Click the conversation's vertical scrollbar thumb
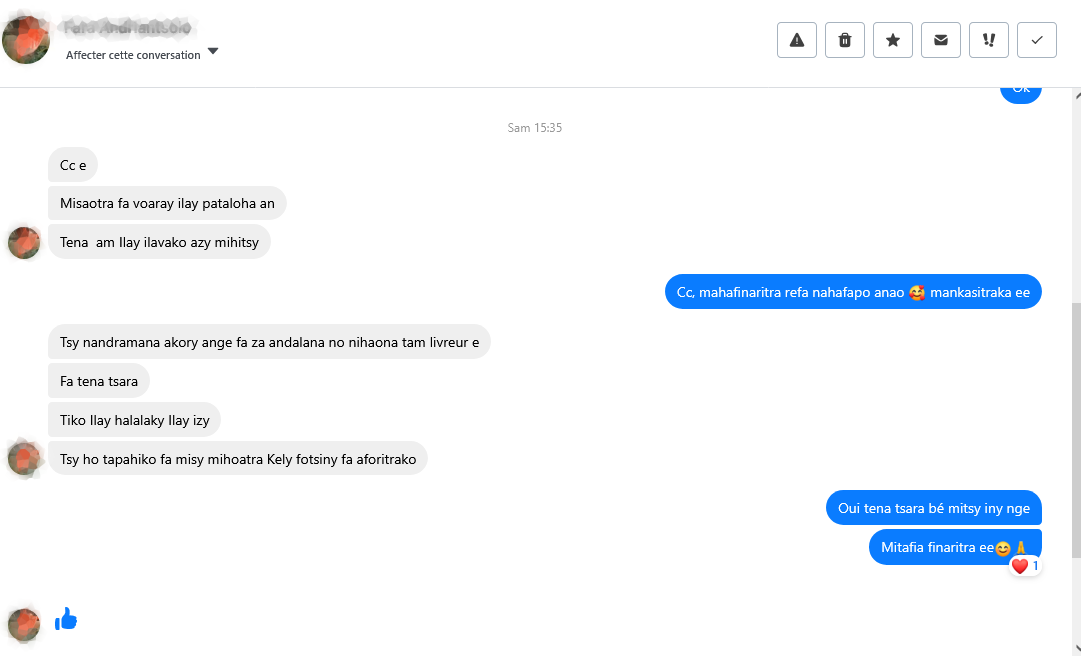 click(1076, 430)
